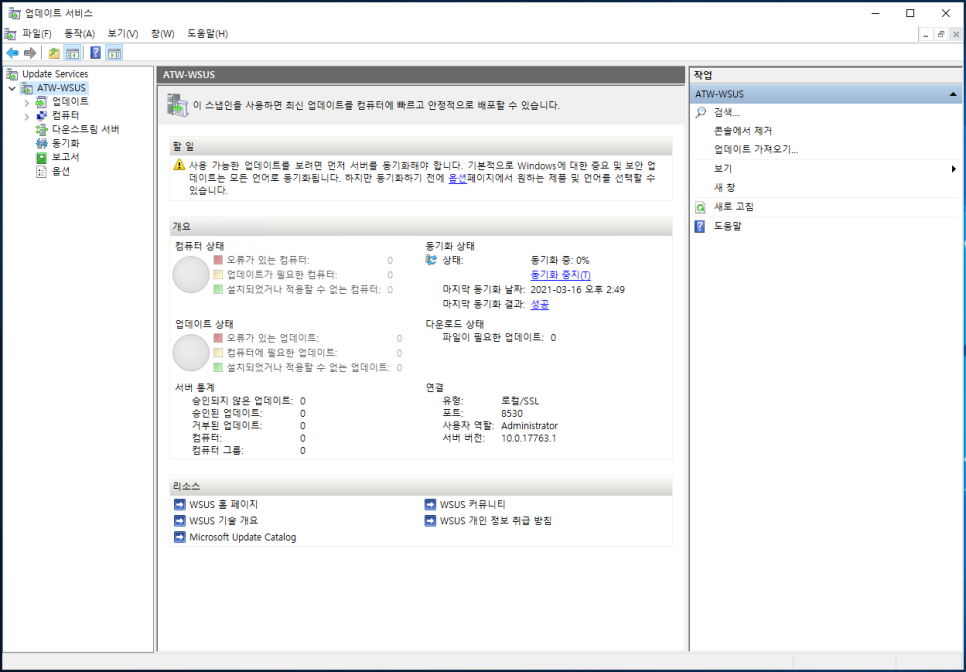966x672 pixels.
Task: Select 동기화 in the console tree
Action: click(65, 143)
